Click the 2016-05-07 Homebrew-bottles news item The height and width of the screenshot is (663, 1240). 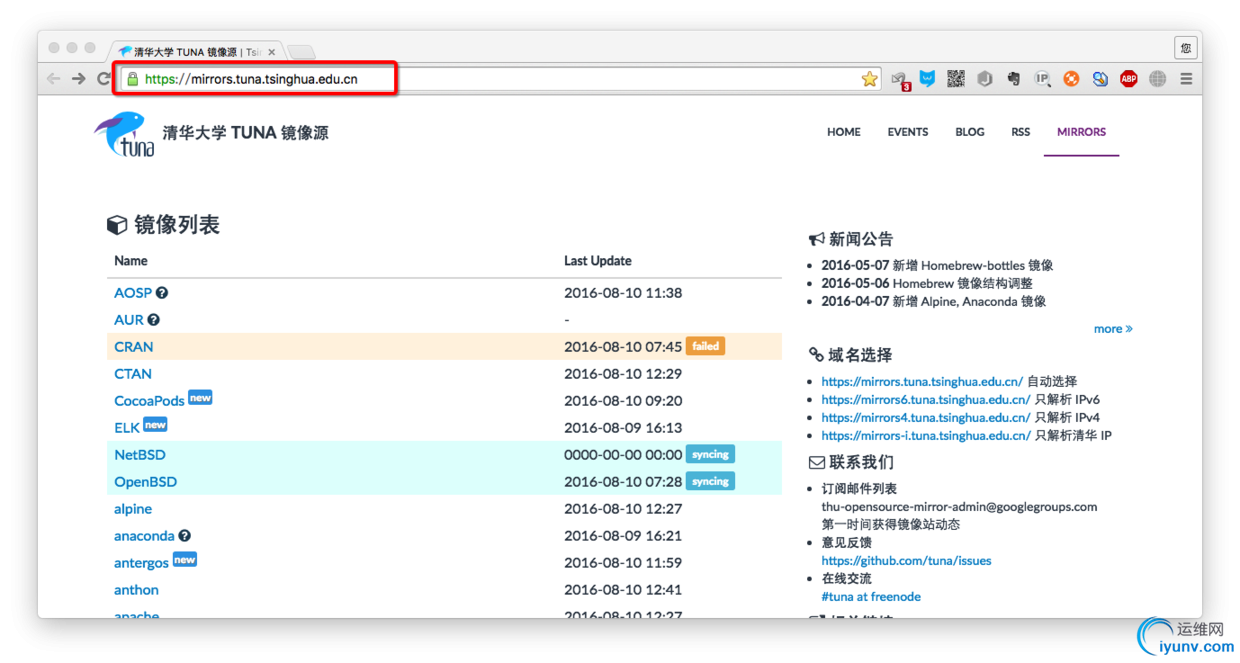(x=937, y=265)
